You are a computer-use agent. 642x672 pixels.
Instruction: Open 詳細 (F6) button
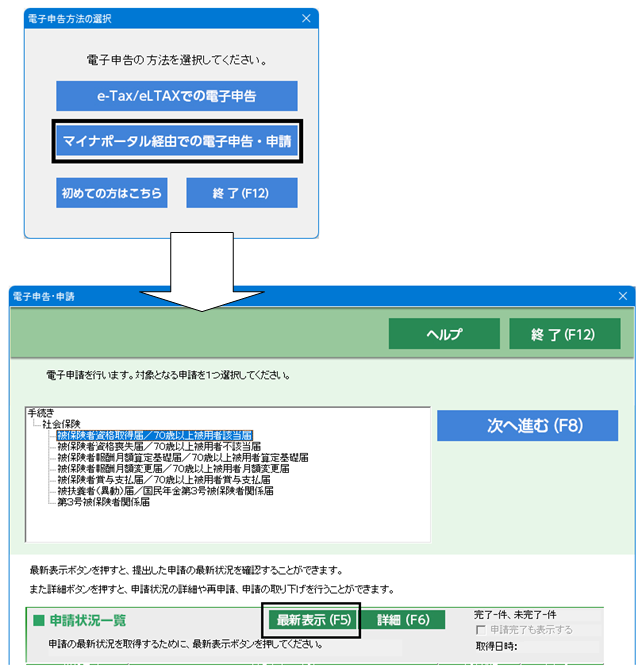(403, 620)
